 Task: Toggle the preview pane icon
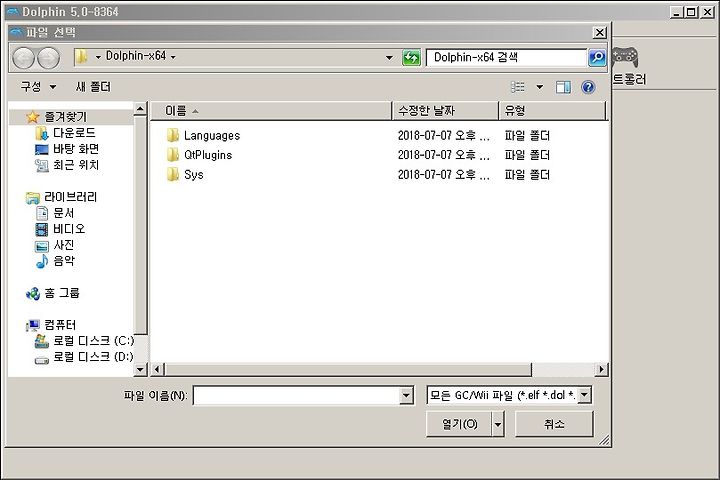point(563,87)
